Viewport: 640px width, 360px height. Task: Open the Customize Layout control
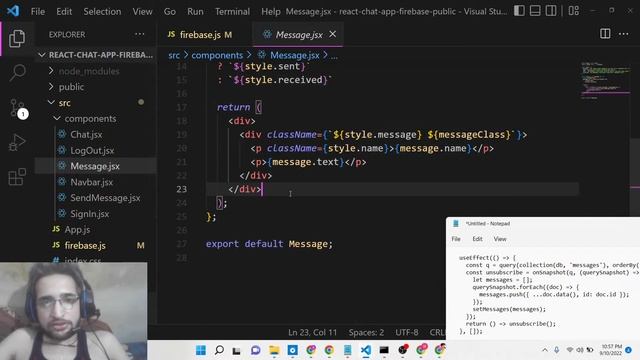pyautogui.click(x=573, y=11)
